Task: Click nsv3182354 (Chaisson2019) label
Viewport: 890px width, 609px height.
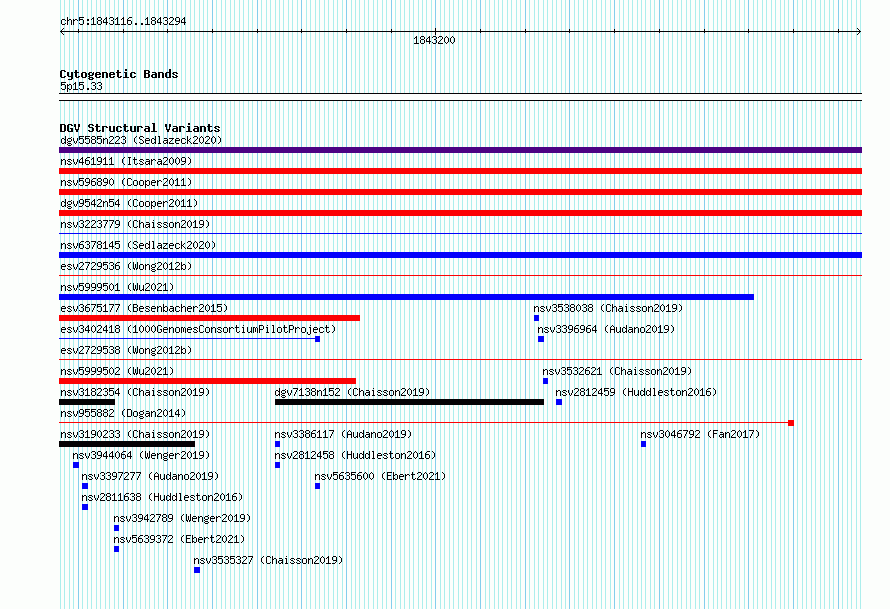Action: point(135,392)
